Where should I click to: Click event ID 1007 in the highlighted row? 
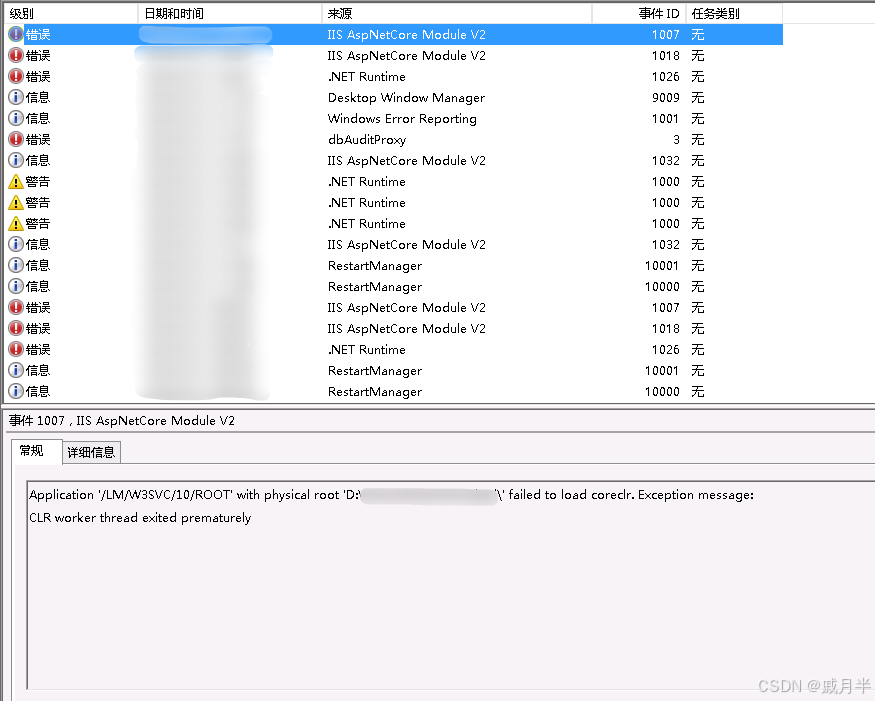click(666, 35)
